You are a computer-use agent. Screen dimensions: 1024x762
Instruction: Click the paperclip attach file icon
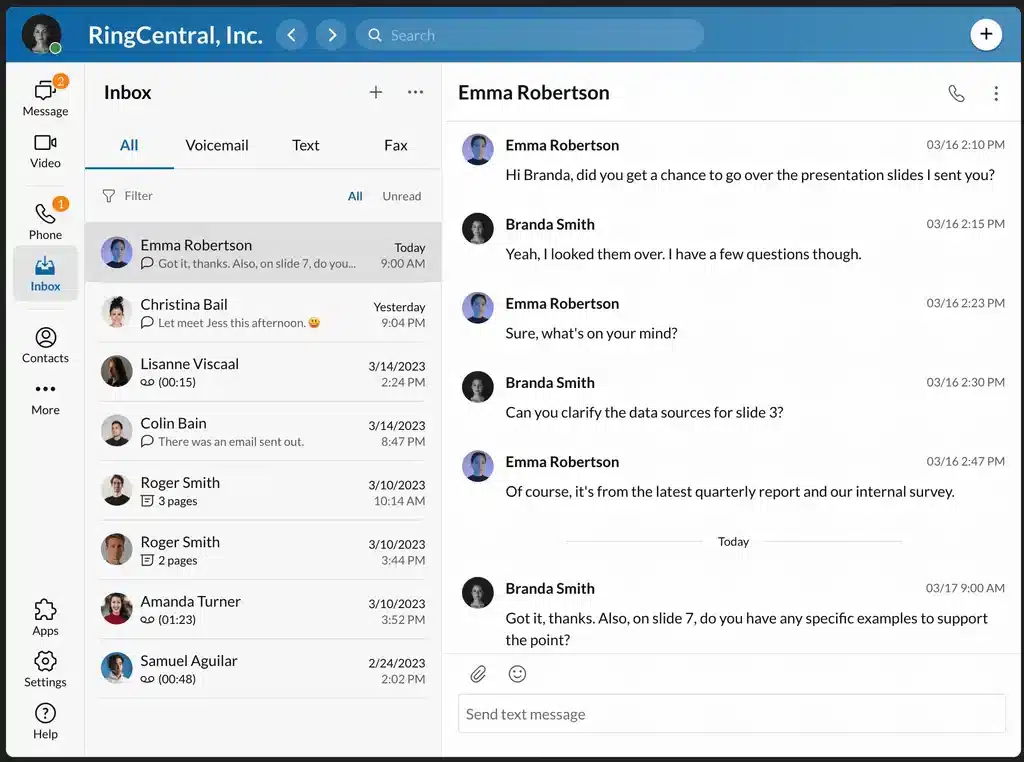point(479,674)
